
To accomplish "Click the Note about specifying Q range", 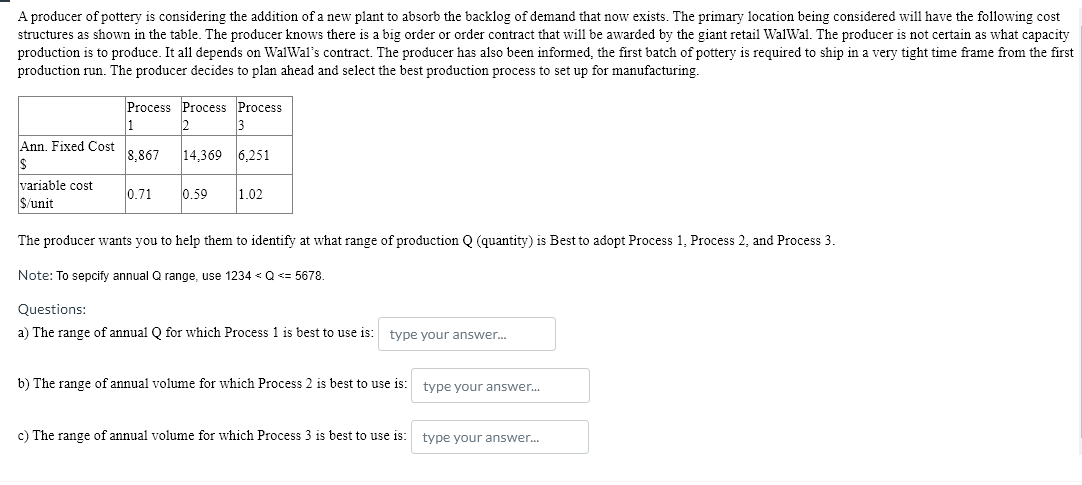I will (171, 275).
